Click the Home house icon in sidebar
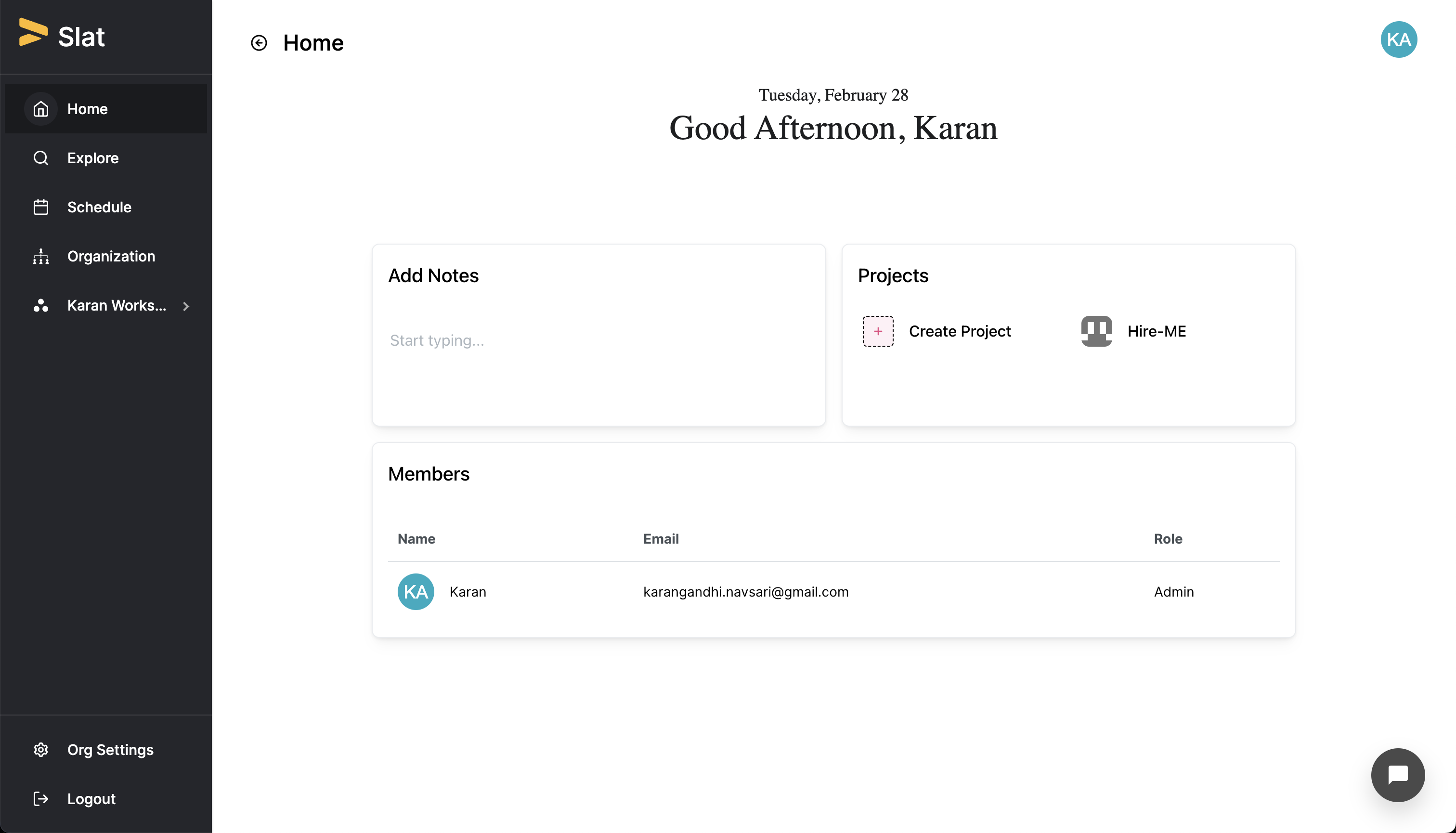 pyautogui.click(x=40, y=109)
